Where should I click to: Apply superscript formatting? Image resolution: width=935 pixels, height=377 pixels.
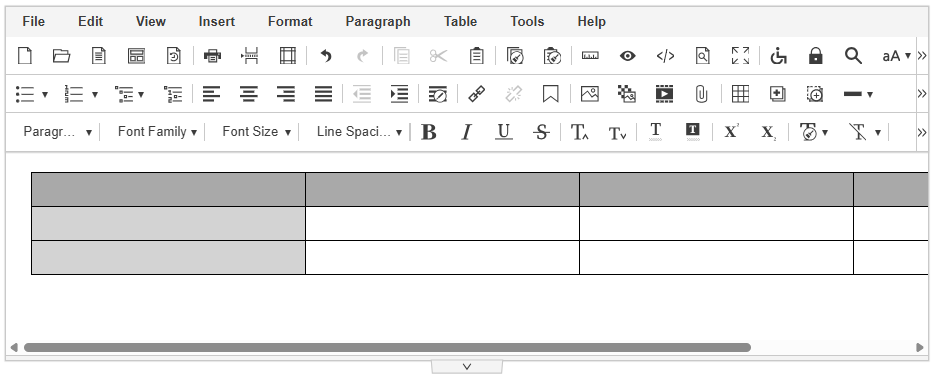pos(732,132)
